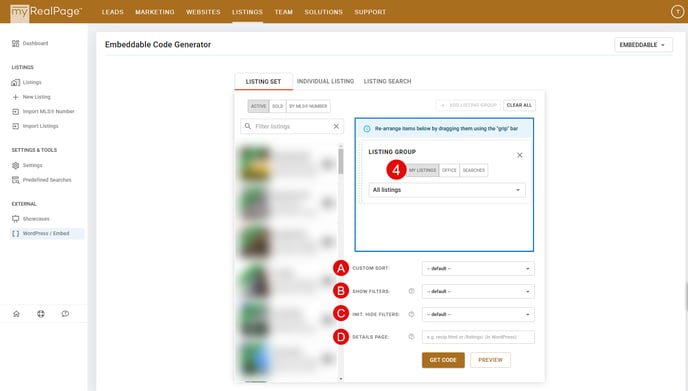The height and width of the screenshot is (391, 688).
Task: Open the All listings dropdown
Action: click(447, 190)
